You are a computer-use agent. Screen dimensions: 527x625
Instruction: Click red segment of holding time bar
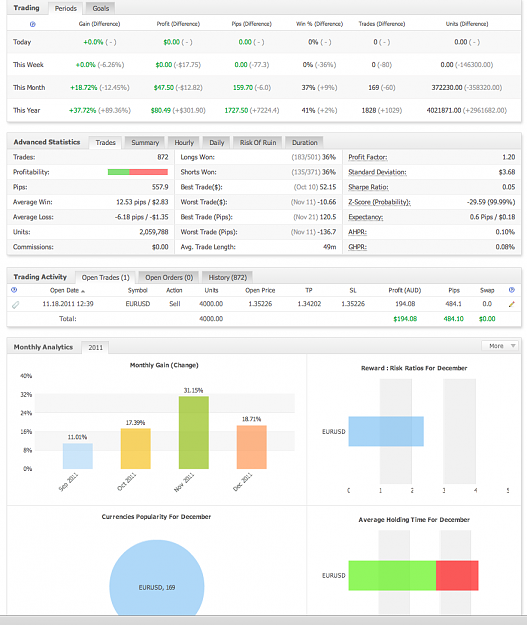pos(457,576)
